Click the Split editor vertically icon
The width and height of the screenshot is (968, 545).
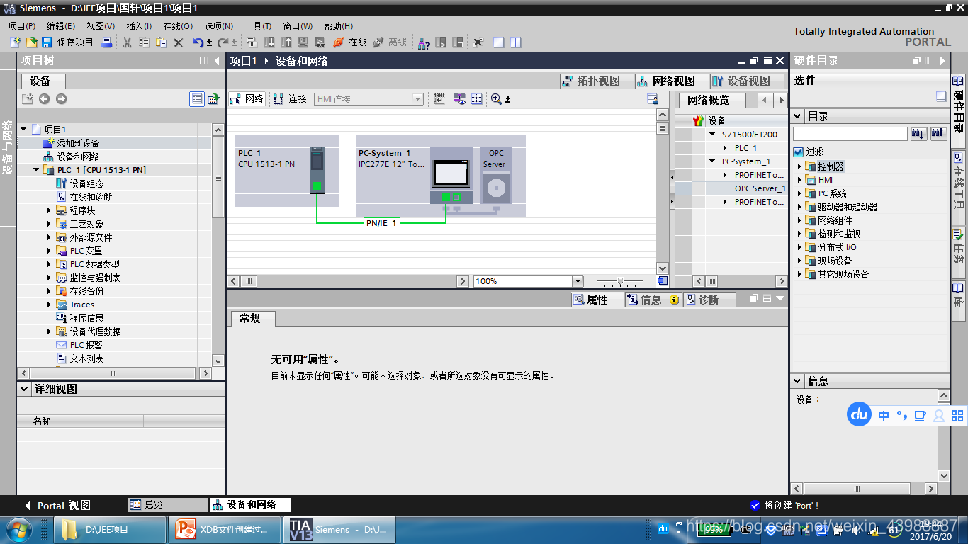pyautogui.click(x=516, y=42)
